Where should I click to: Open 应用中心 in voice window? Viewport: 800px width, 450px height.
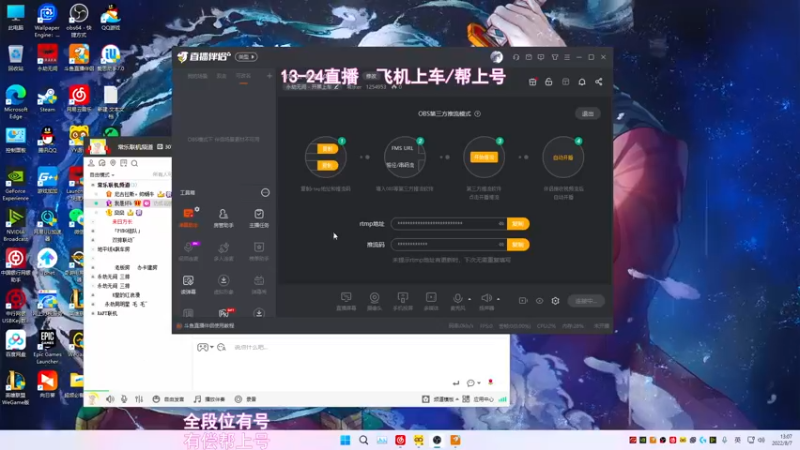pyautogui.click(x=479, y=399)
